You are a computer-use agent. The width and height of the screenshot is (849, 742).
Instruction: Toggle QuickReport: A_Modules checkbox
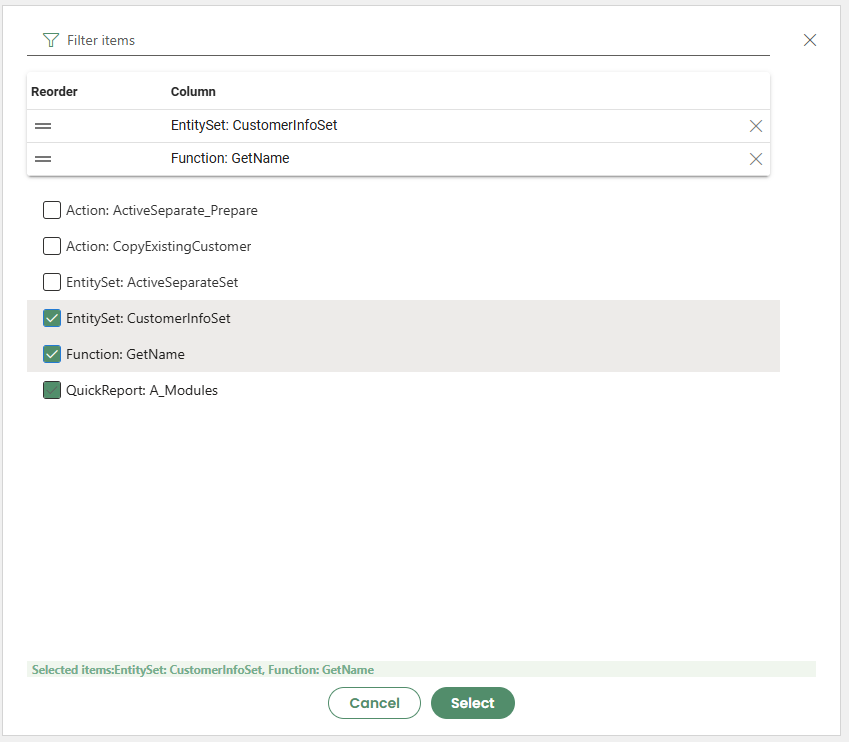52,390
